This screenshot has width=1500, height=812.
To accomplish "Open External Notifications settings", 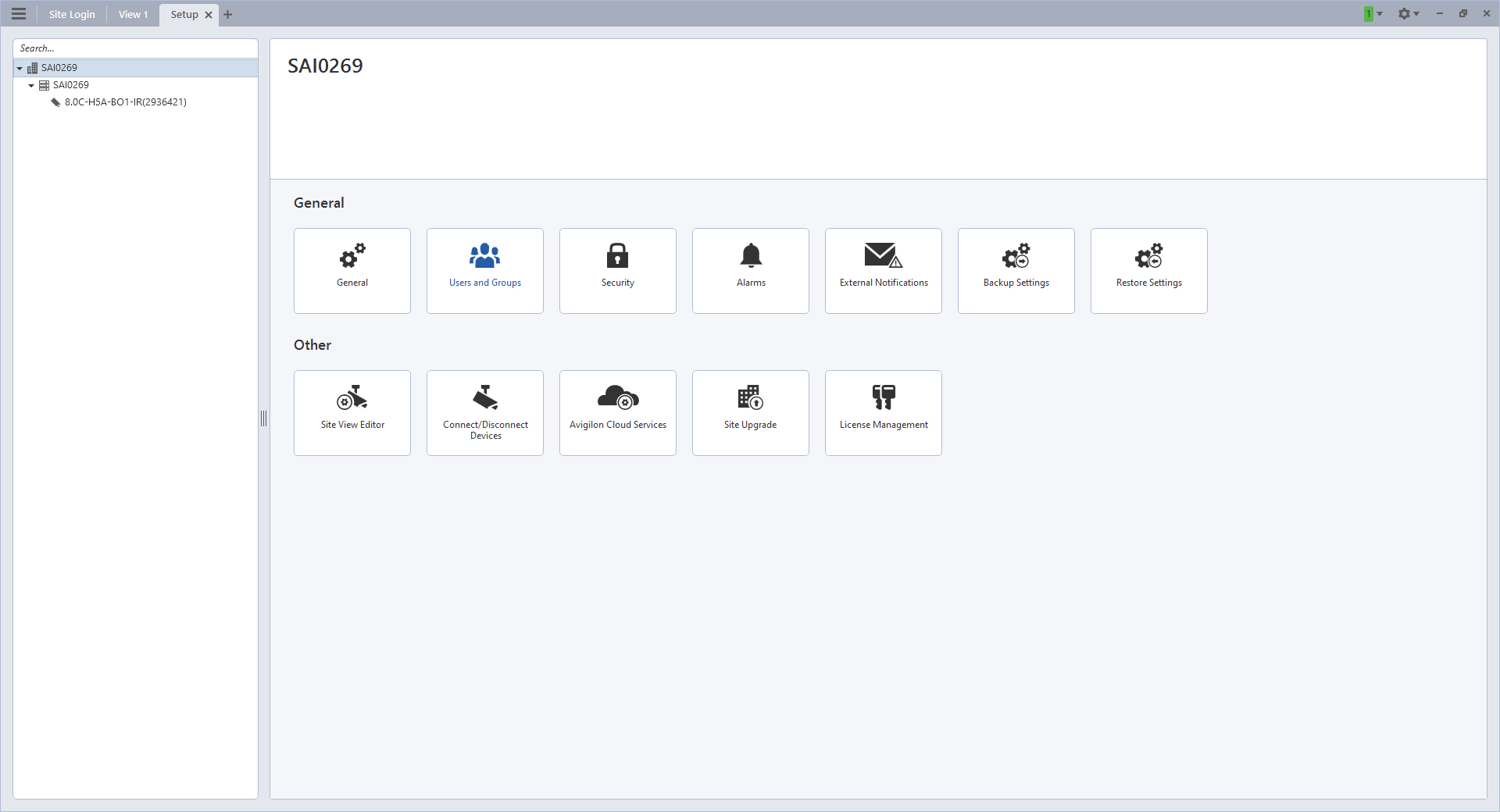I will coord(883,270).
